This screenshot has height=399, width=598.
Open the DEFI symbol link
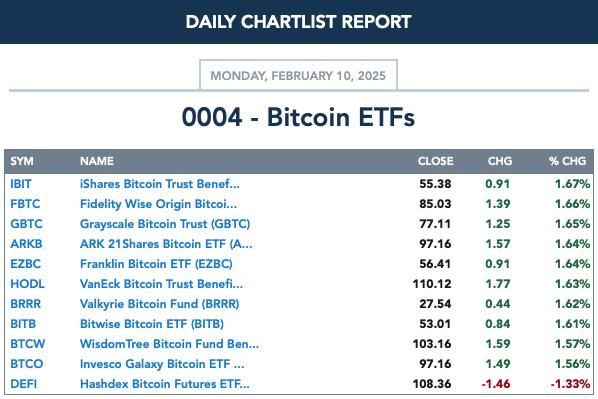[x=24, y=384]
